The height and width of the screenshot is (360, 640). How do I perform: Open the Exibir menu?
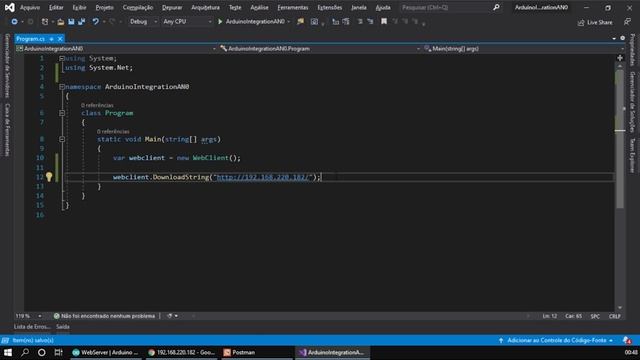pyautogui.click(x=79, y=7)
